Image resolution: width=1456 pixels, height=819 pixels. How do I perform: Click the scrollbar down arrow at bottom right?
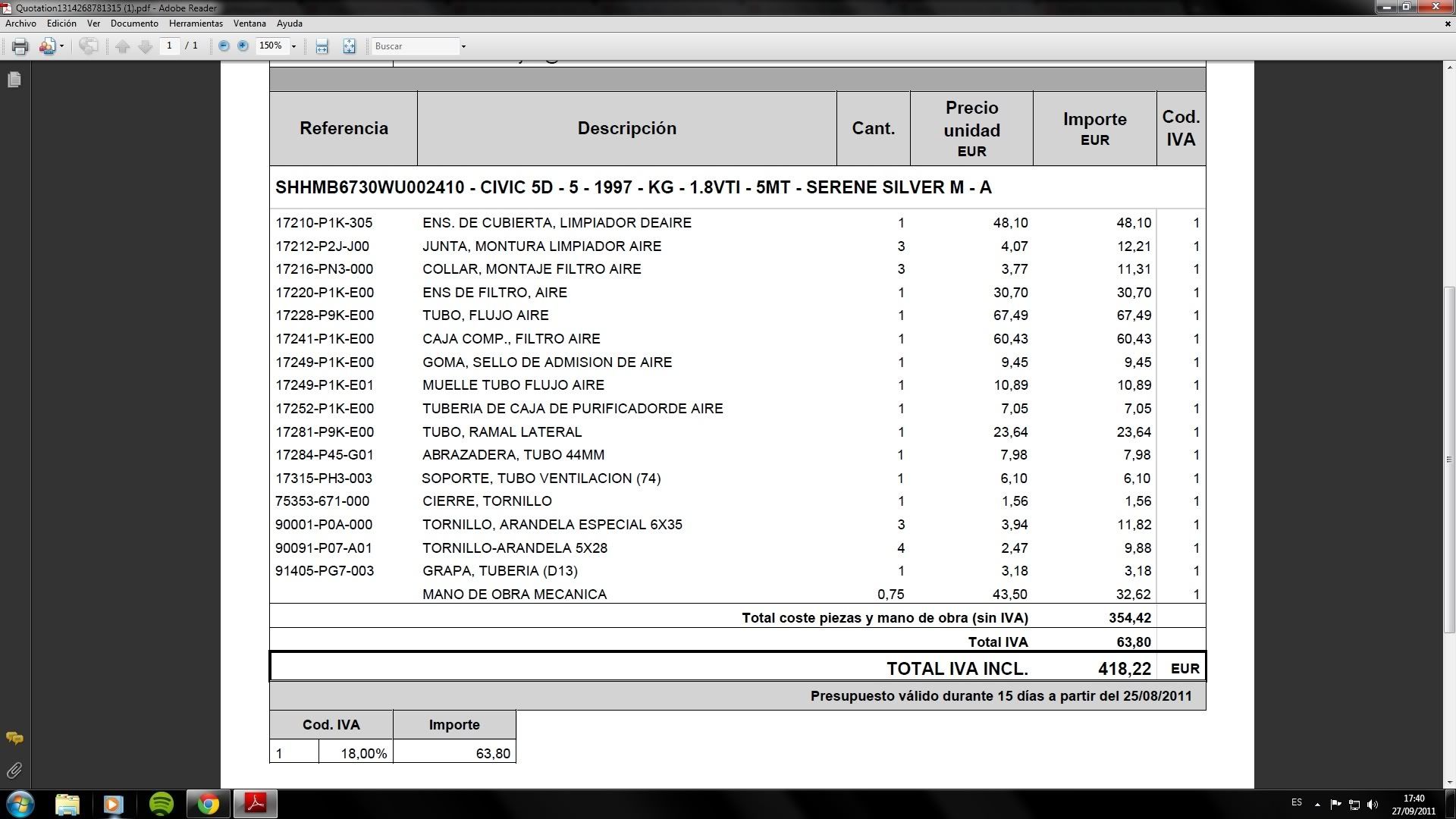pos(1449,782)
